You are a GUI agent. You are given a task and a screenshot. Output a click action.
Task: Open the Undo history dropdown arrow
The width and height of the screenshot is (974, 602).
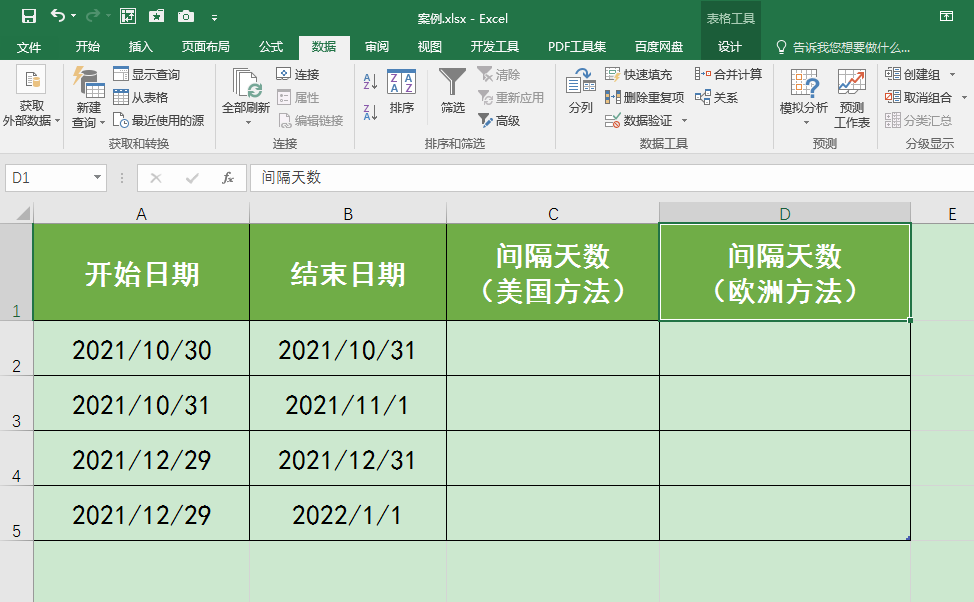(73, 16)
